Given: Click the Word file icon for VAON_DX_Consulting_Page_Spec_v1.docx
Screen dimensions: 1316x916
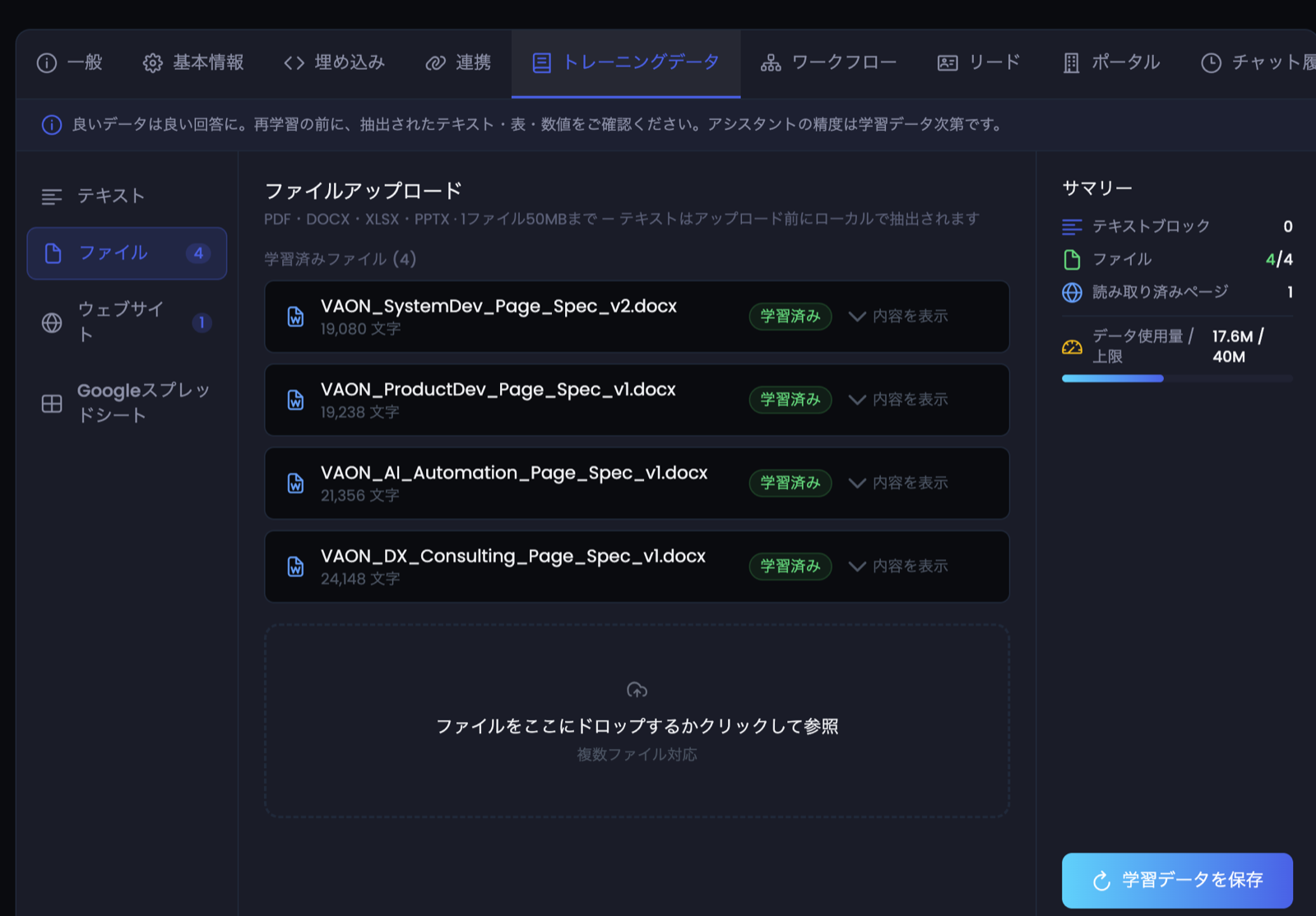Looking at the screenshot, I should 295,567.
